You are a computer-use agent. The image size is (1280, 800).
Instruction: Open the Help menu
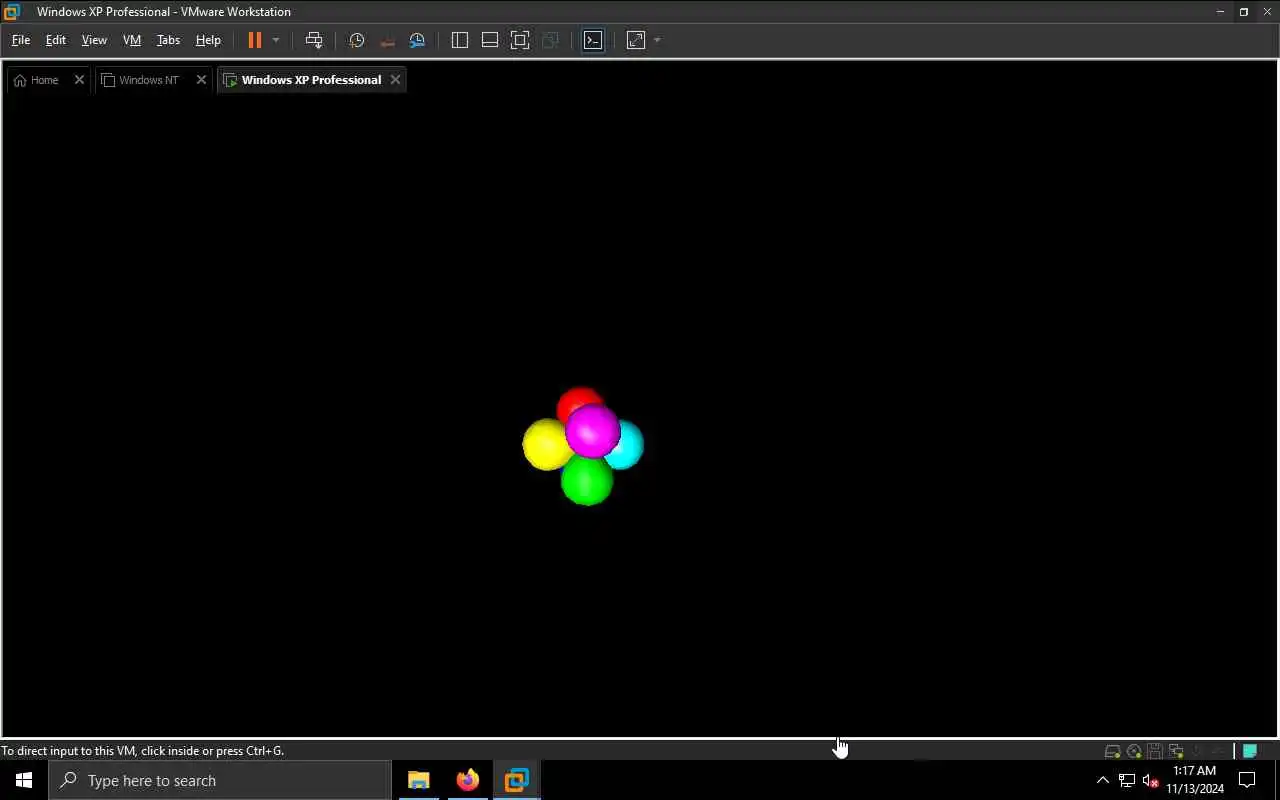(x=208, y=40)
